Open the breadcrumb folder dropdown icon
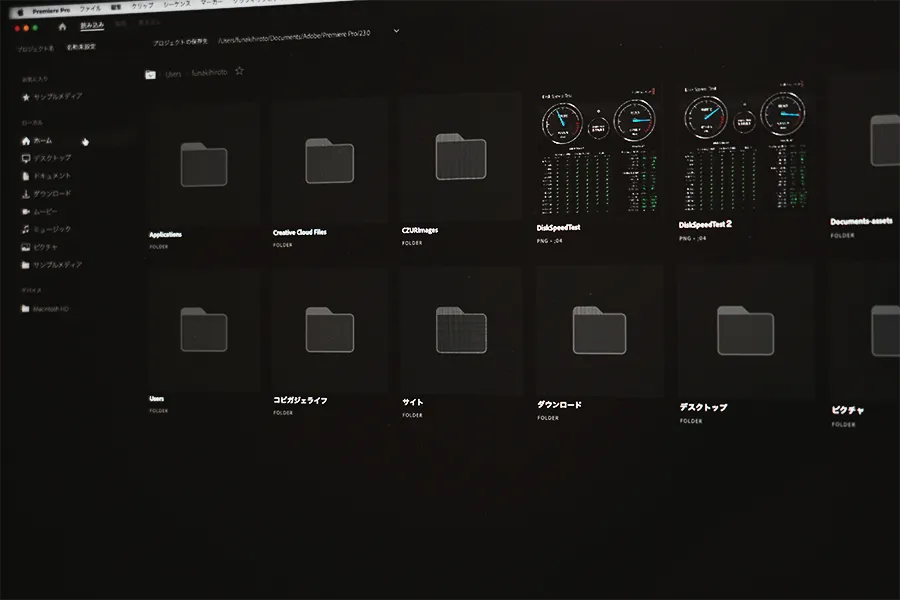 tap(150, 74)
